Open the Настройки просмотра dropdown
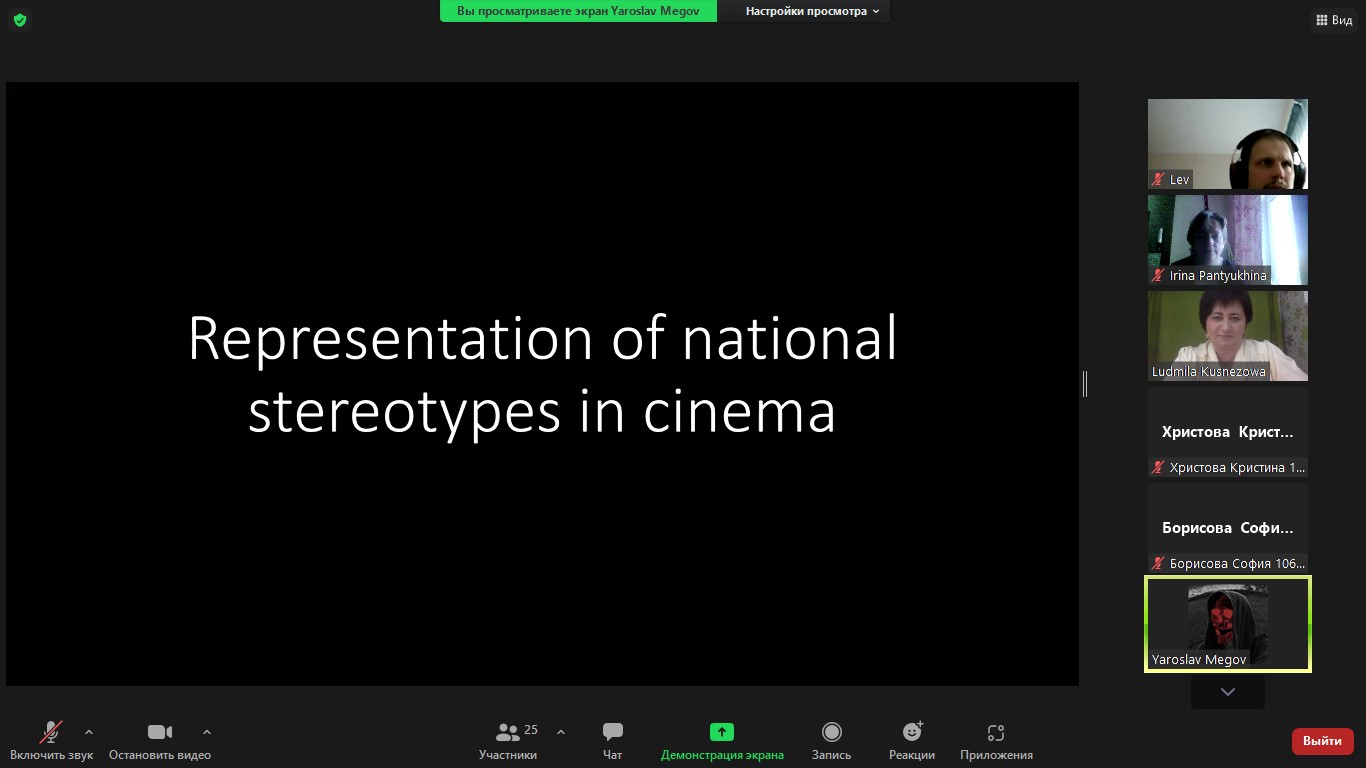The height and width of the screenshot is (768, 1366). click(x=812, y=11)
